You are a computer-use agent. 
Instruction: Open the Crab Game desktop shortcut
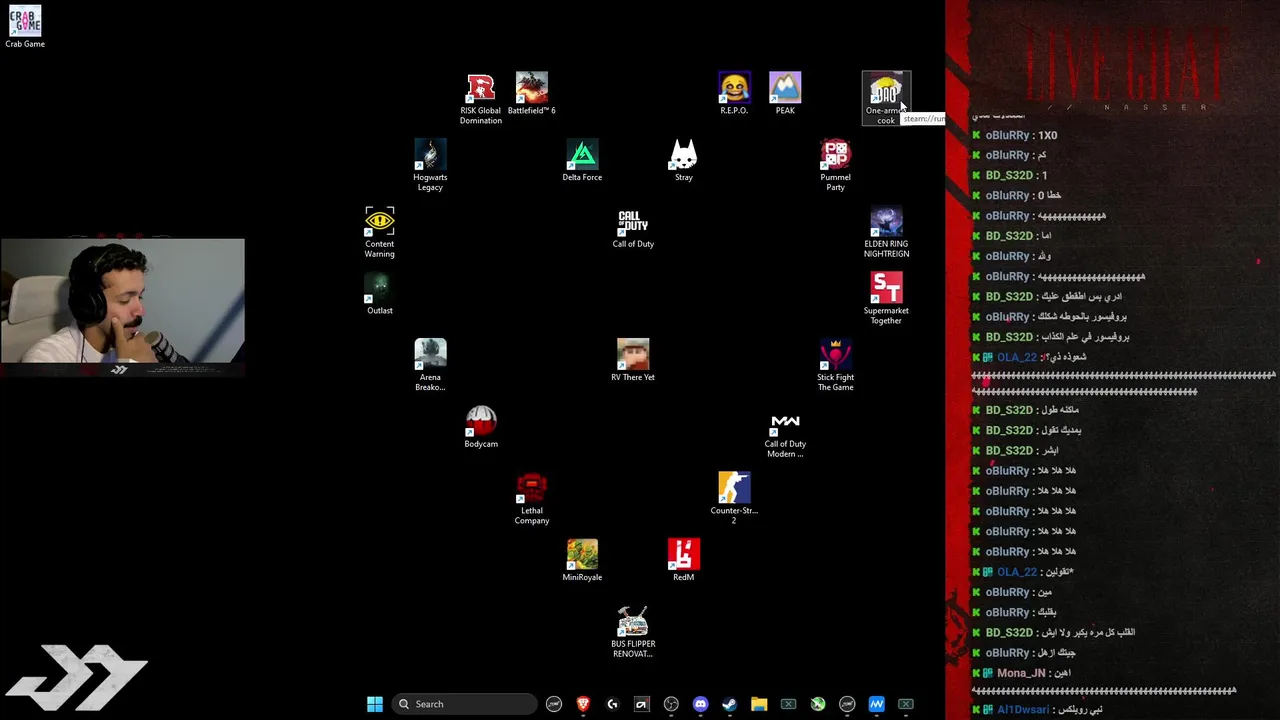25,27
